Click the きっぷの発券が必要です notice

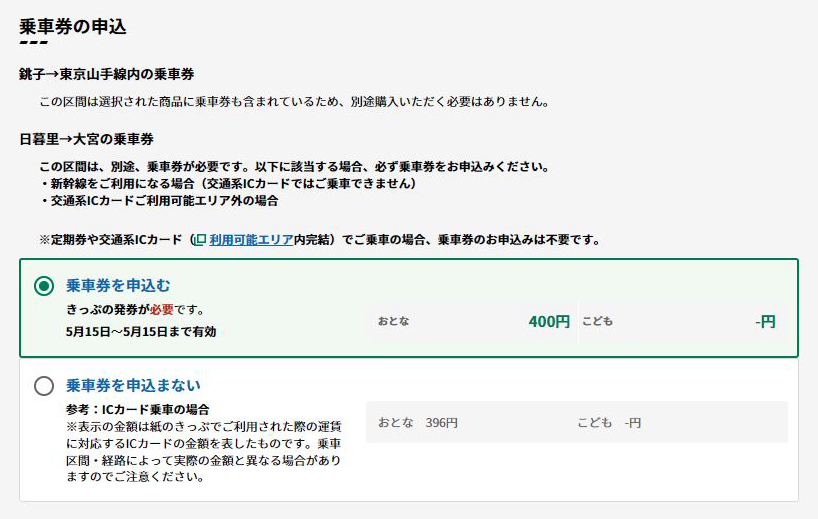pyautogui.click(x=135, y=310)
